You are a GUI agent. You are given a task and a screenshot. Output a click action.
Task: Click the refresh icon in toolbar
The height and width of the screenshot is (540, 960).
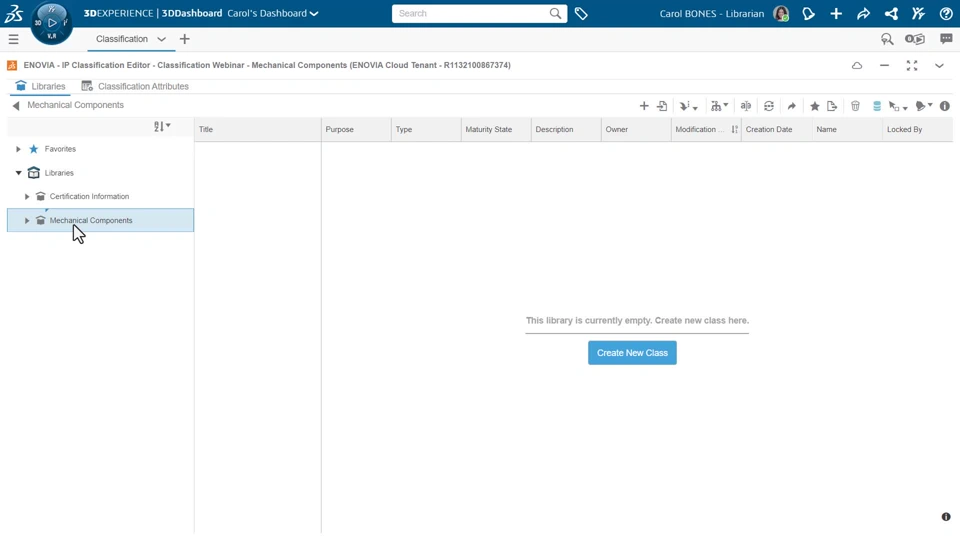point(768,106)
